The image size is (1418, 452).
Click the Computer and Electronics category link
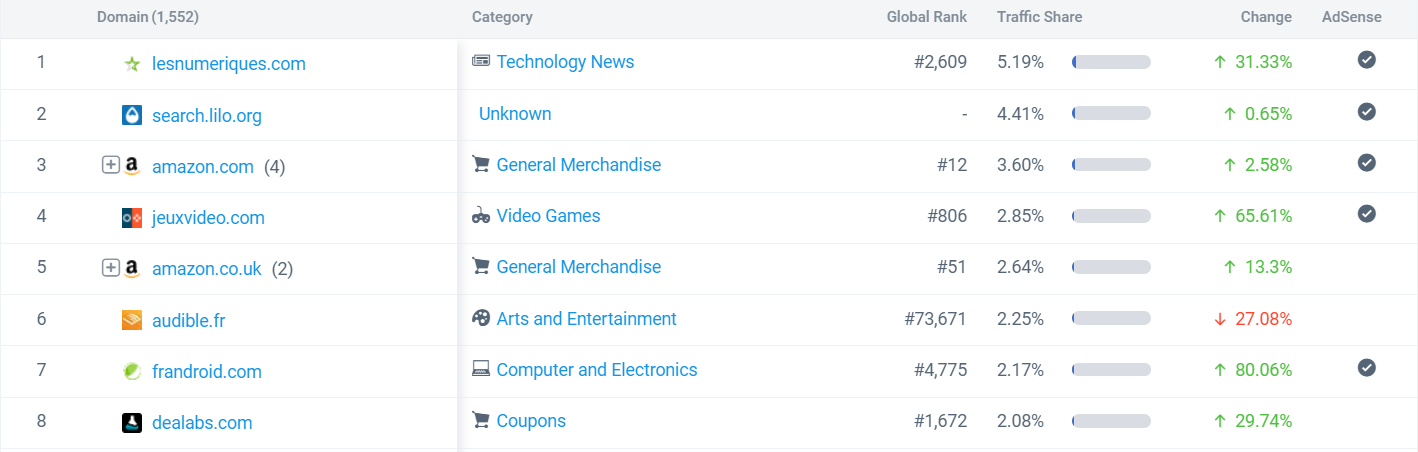pos(597,370)
